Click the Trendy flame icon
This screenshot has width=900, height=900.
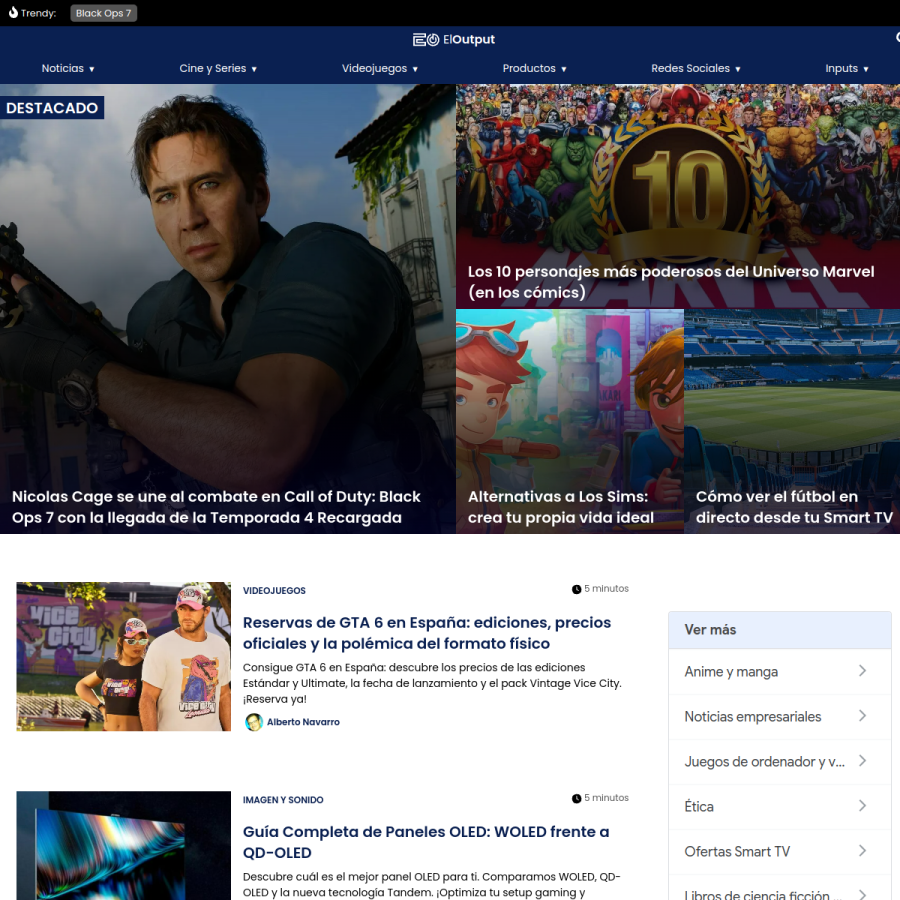pyautogui.click(x=13, y=13)
